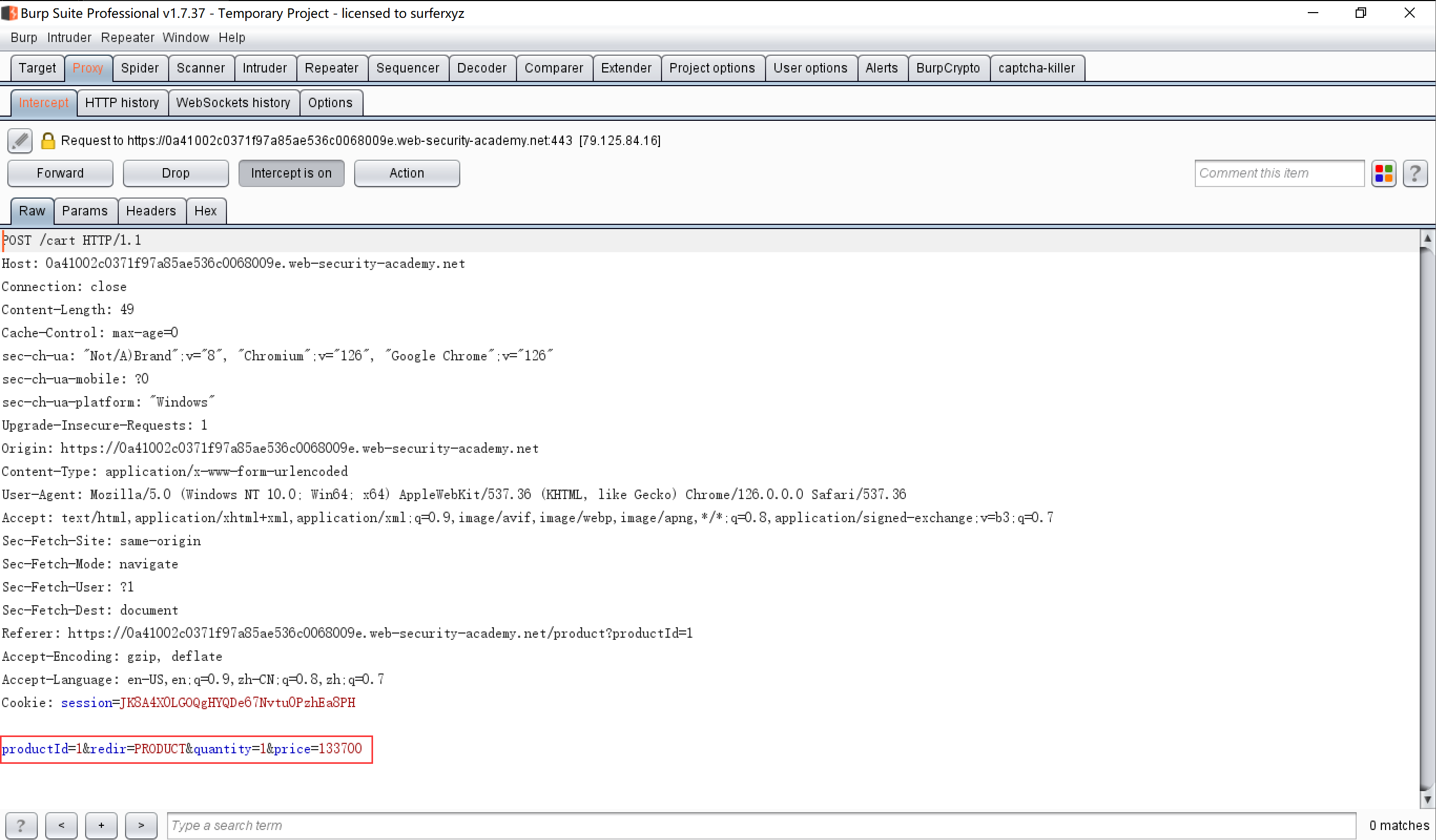The image size is (1436, 840).
Task: Open the Decoder tab
Action: (482, 68)
